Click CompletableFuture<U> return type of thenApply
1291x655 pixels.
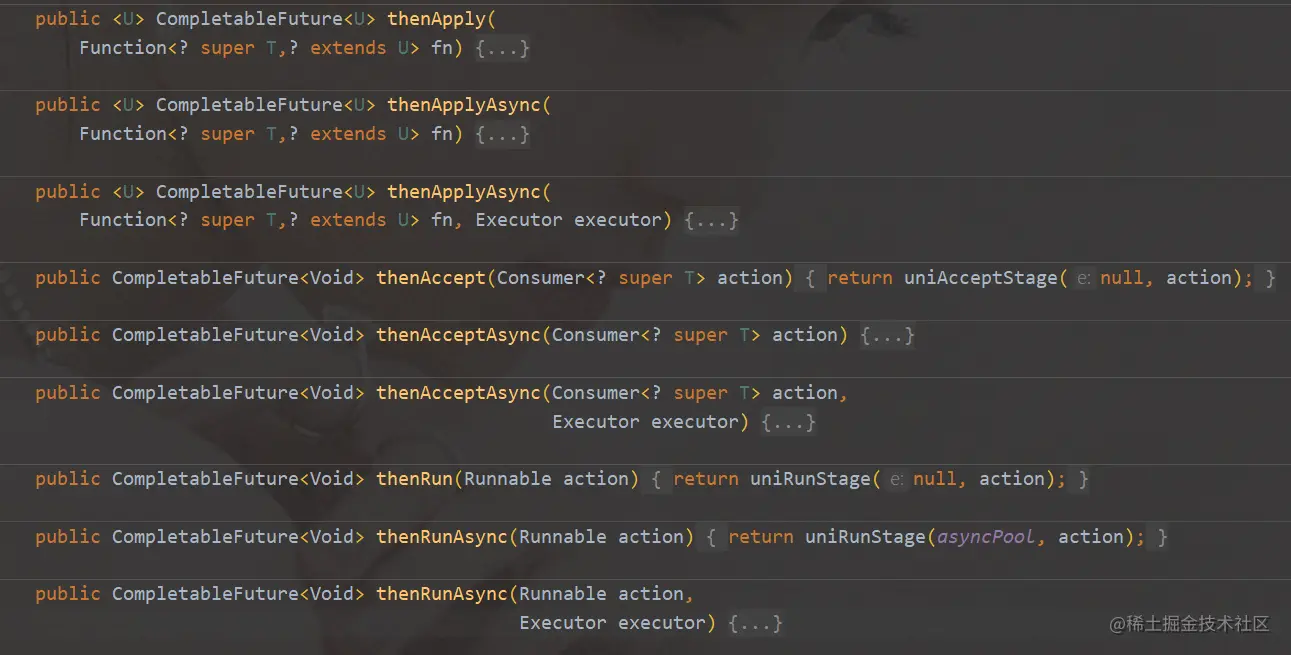point(266,19)
